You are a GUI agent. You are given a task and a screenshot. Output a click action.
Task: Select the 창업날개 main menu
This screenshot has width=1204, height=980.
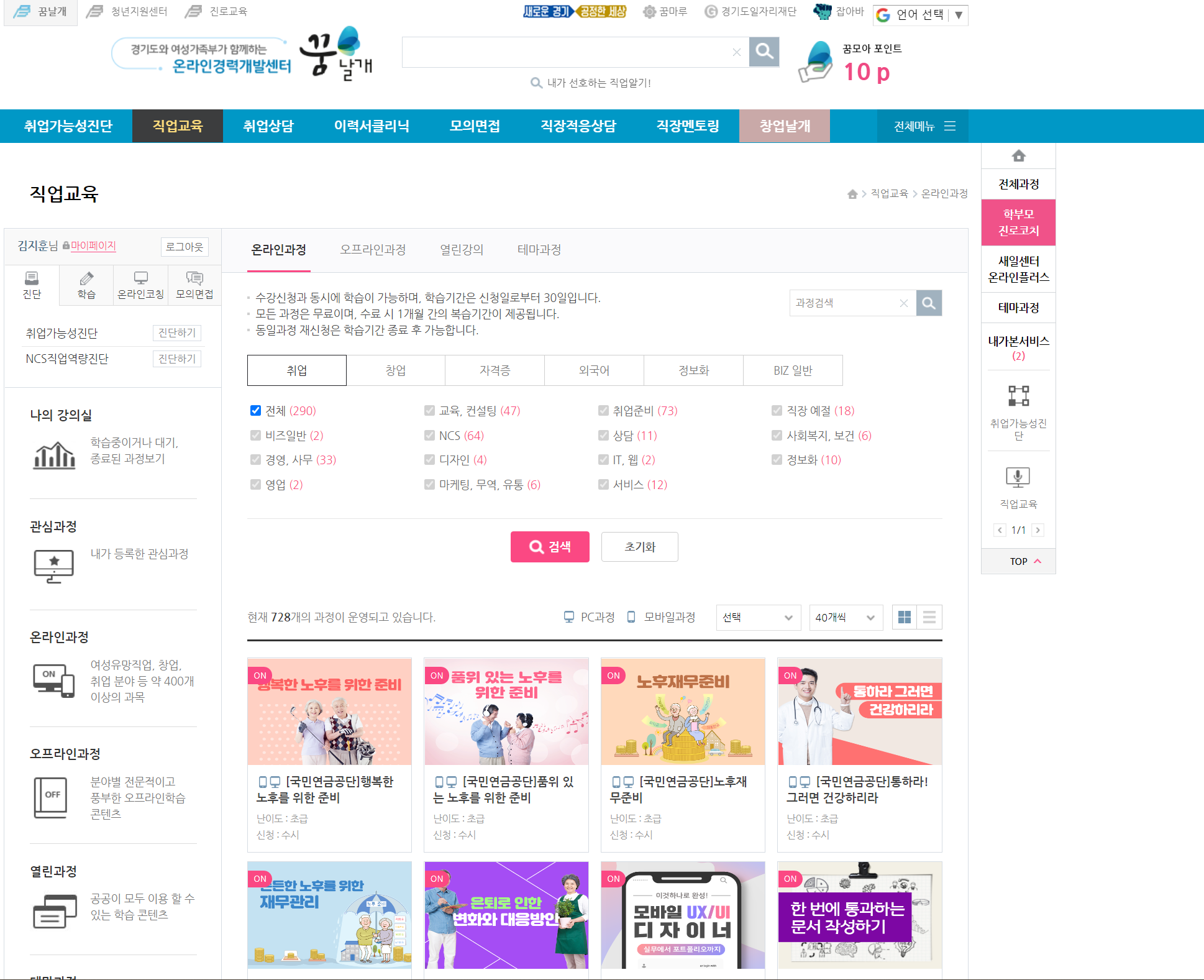click(x=785, y=126)
